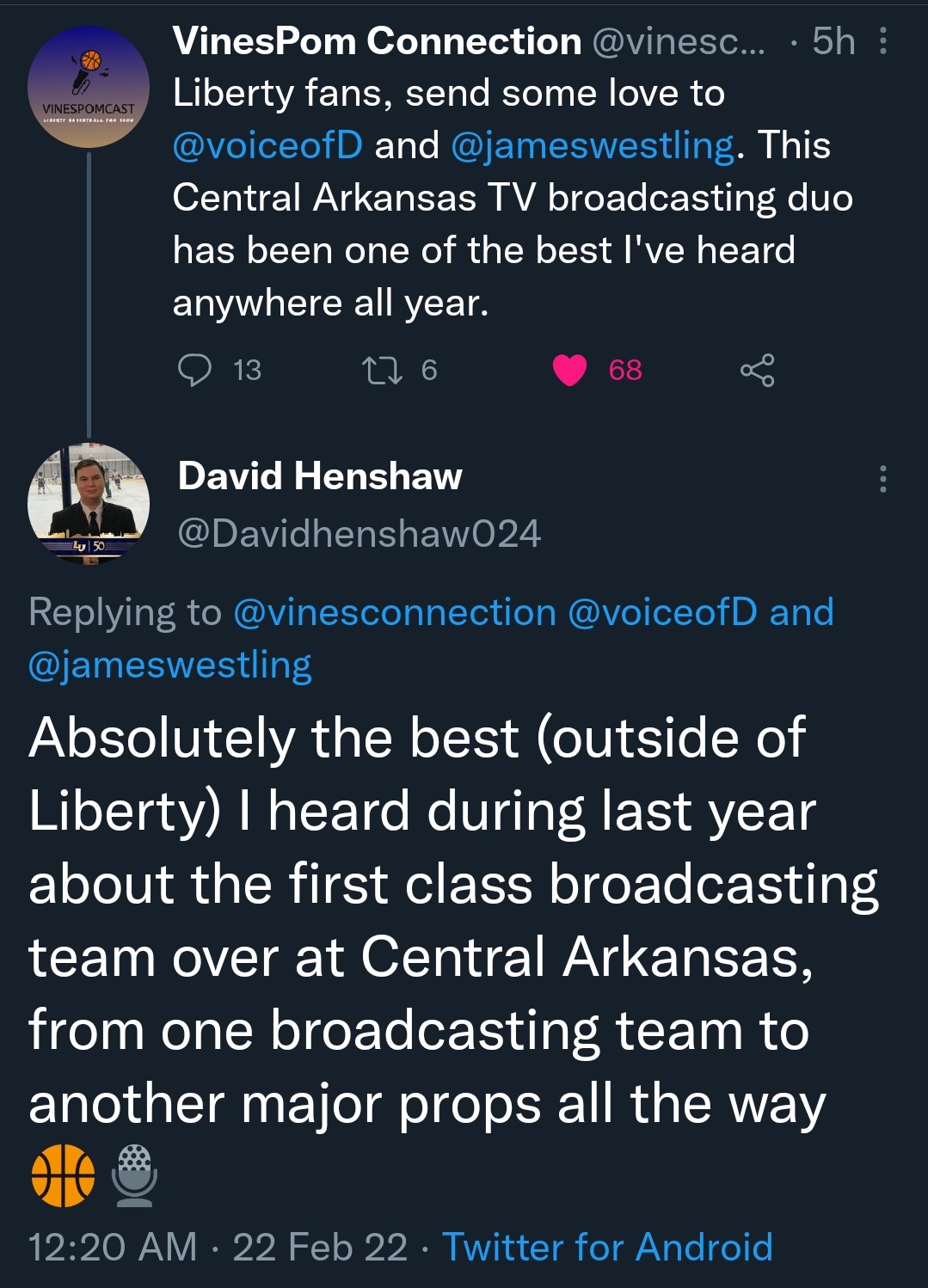This screenshot has height=1288, width=928.
Task: Open more options for VinesPom Connection tweet
Action: pyautogui.click(x=882, y=41)
